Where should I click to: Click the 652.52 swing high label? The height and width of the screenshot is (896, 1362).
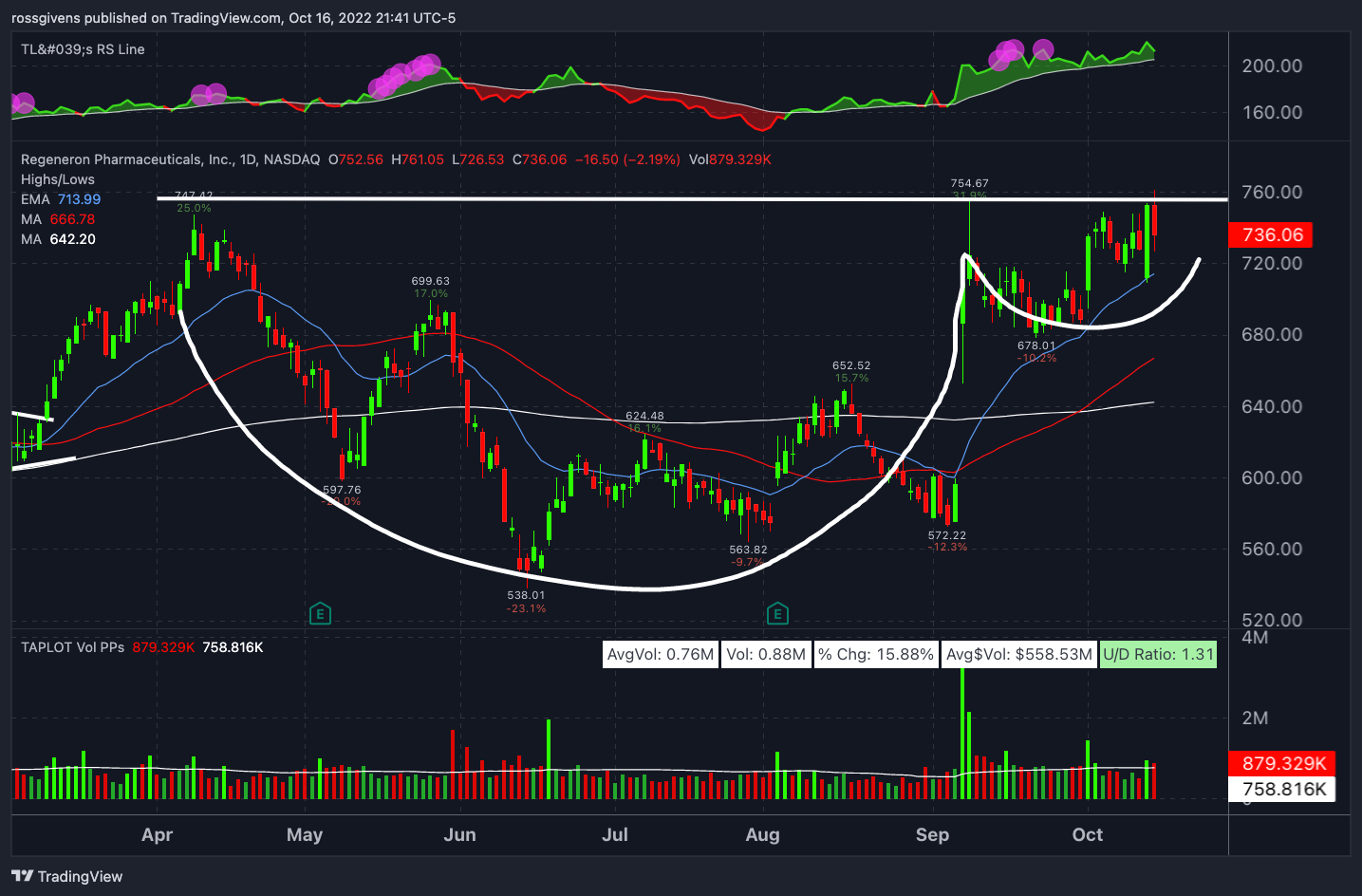851,365
